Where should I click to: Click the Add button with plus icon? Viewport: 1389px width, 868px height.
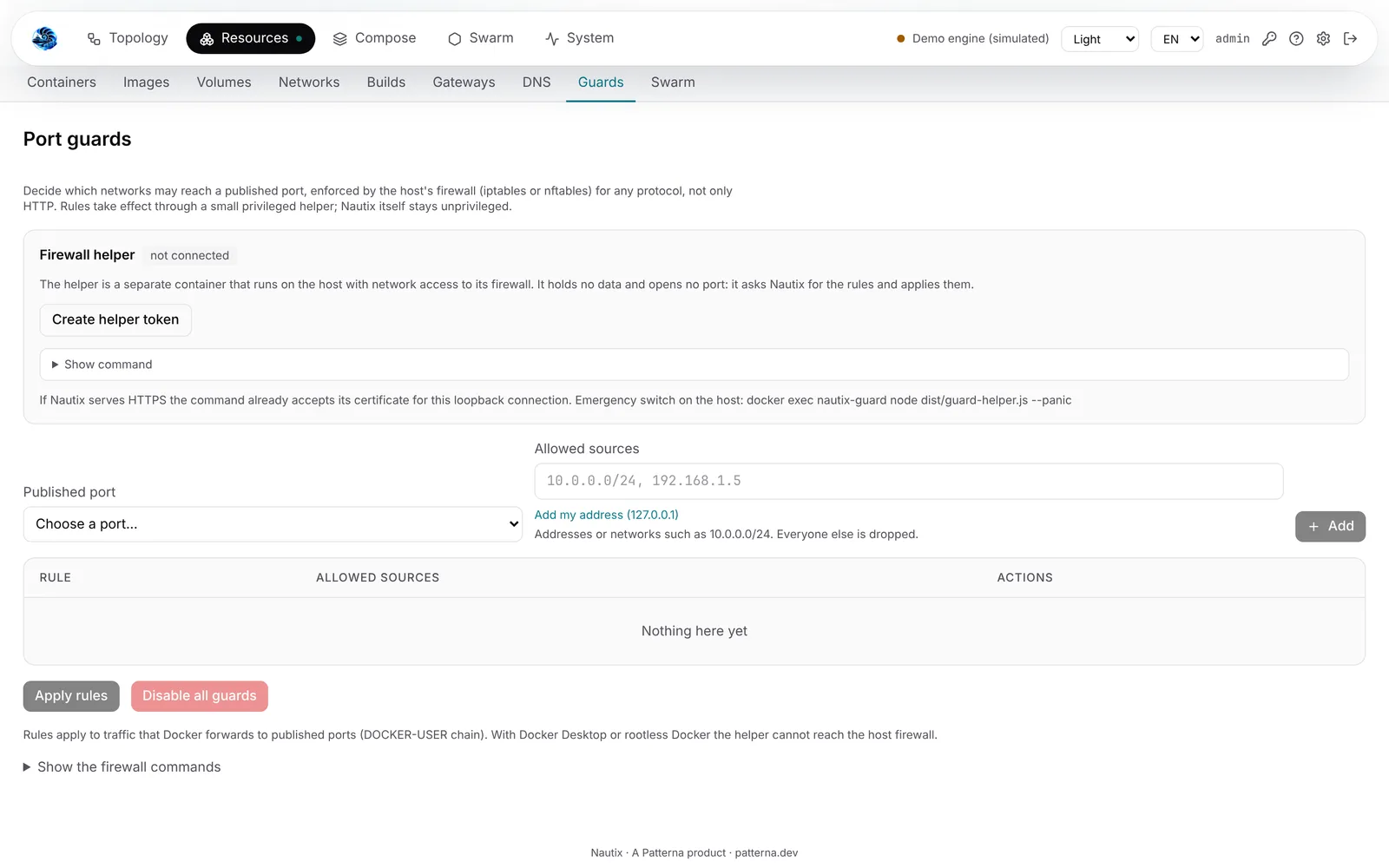tap(1330, 526)
